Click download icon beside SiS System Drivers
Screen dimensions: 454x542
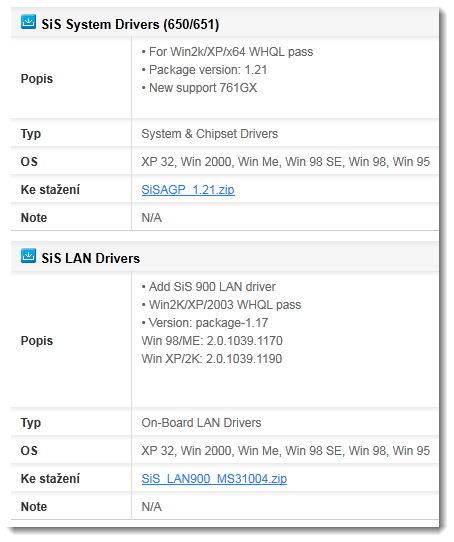tap(28, 22)
